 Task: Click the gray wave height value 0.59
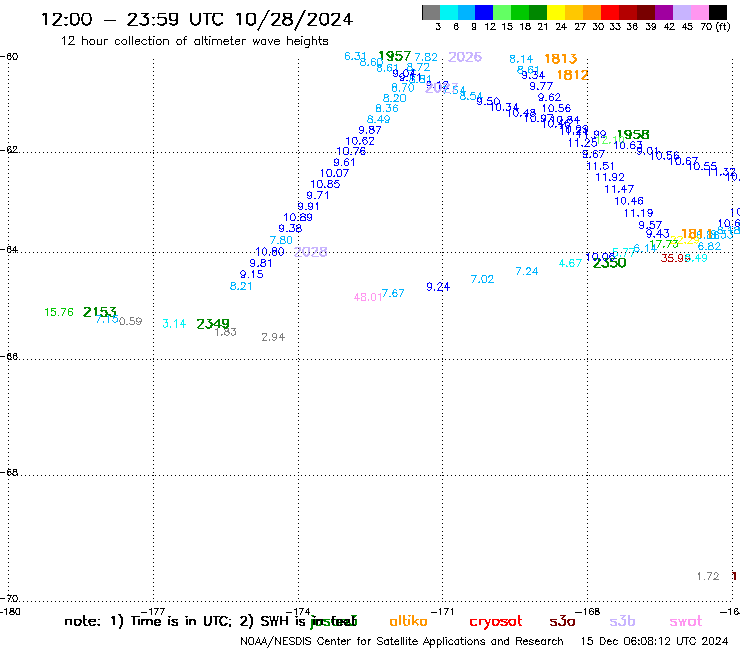(131, 321)
